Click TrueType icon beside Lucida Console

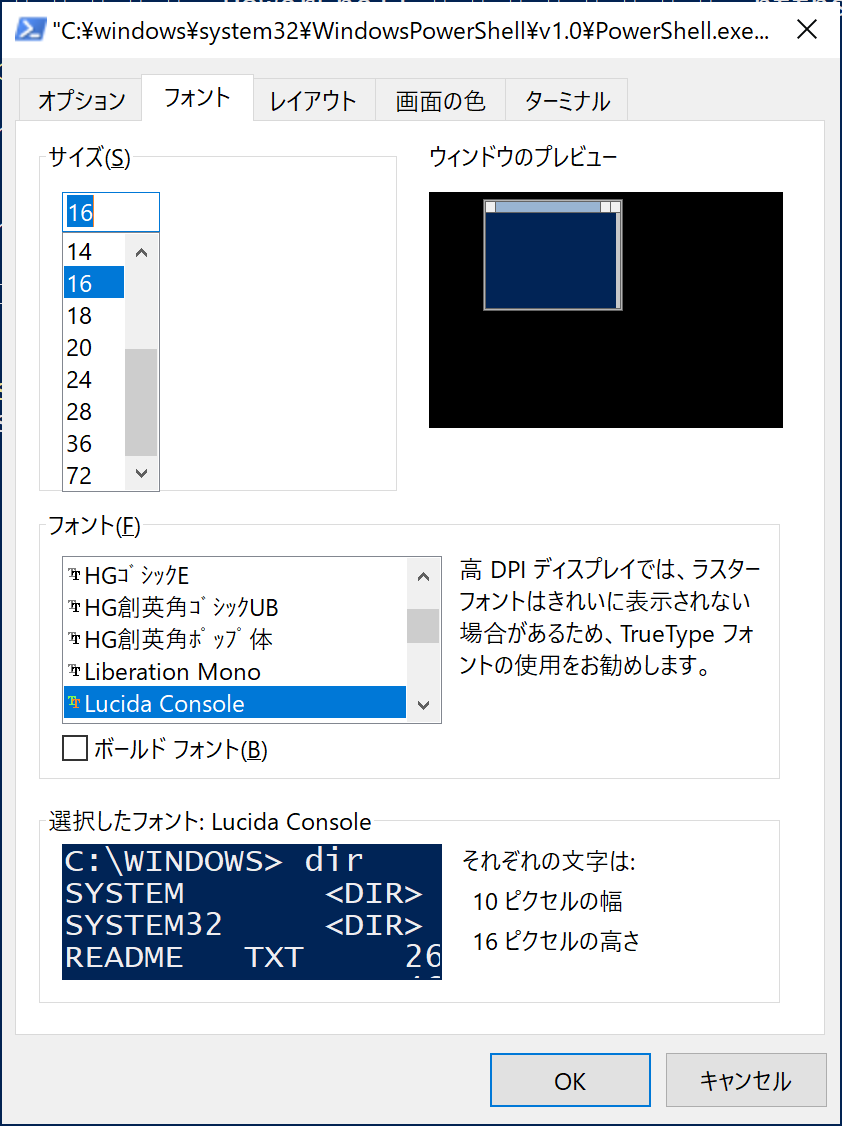coord(75,703)
